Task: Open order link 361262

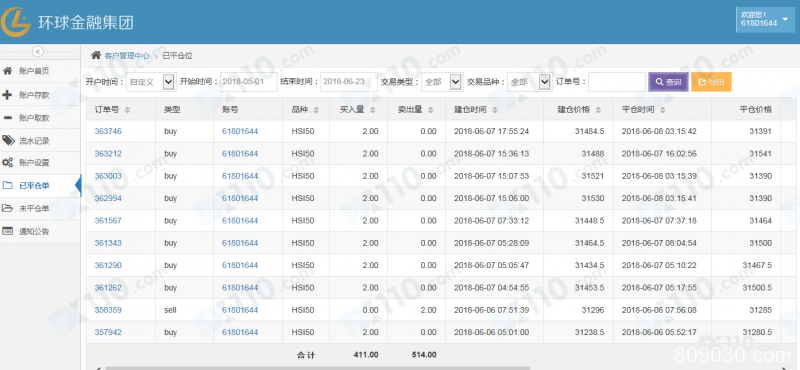Action: (x=108, y=288)
